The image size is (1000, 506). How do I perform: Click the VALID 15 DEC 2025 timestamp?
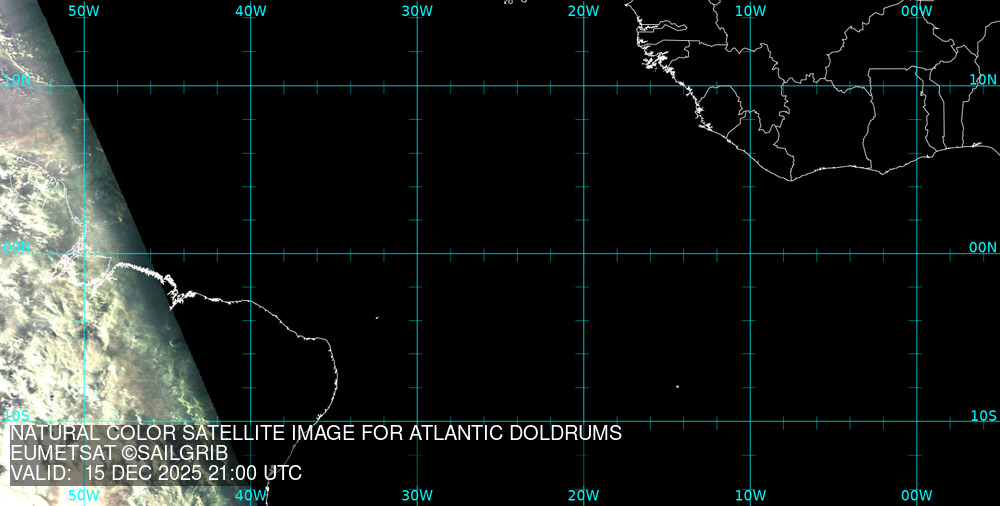[x=156, y=474]
